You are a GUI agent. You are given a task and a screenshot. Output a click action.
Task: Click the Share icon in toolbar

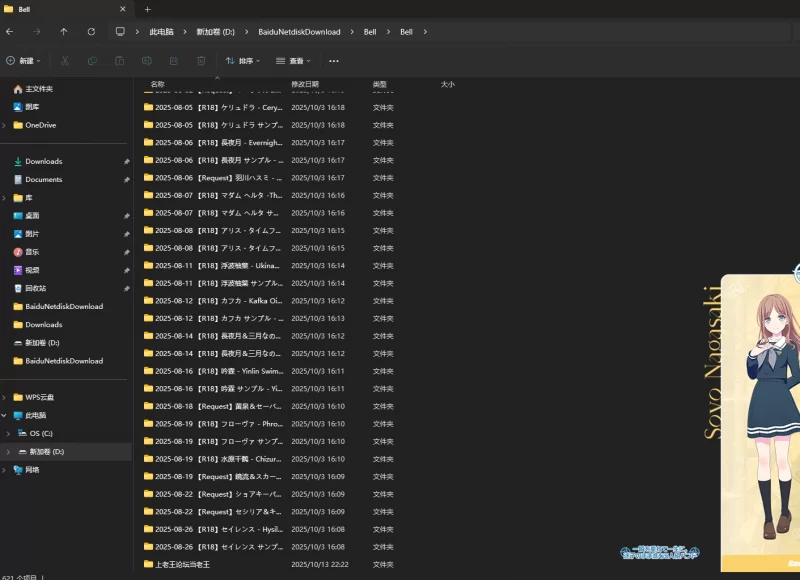(x=174, y=61)
